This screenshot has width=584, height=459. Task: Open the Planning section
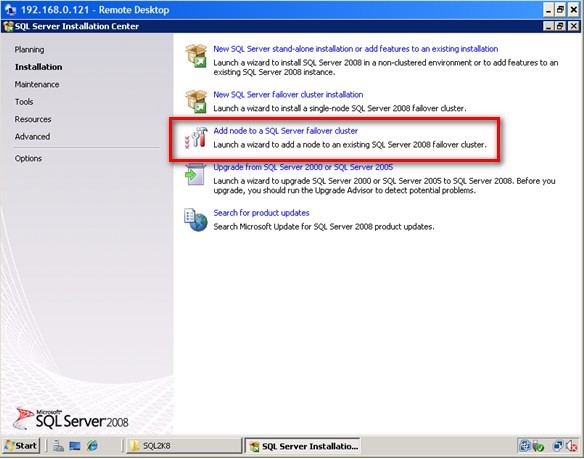[x=29, y=50]
